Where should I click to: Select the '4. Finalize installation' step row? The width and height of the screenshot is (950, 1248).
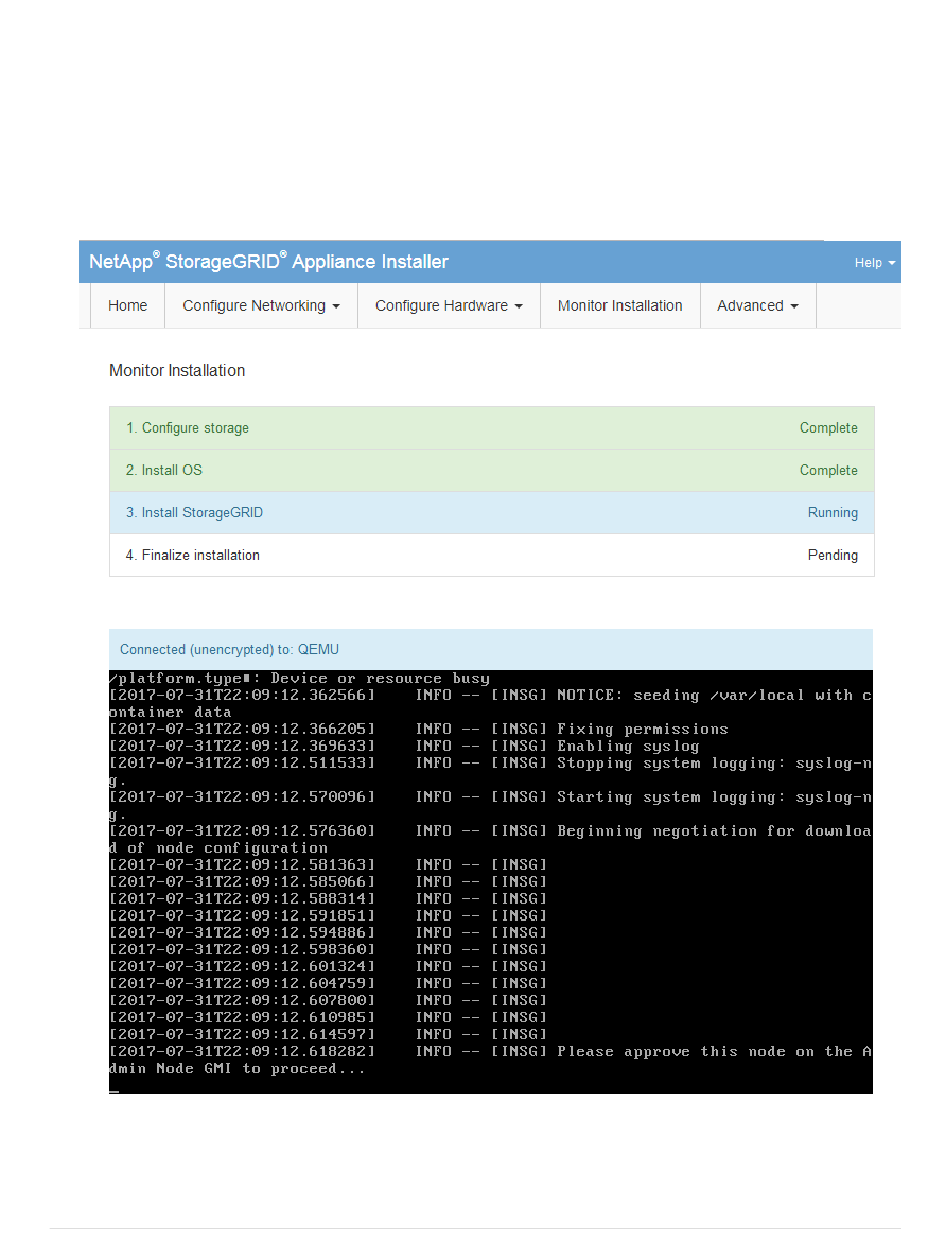491,554
